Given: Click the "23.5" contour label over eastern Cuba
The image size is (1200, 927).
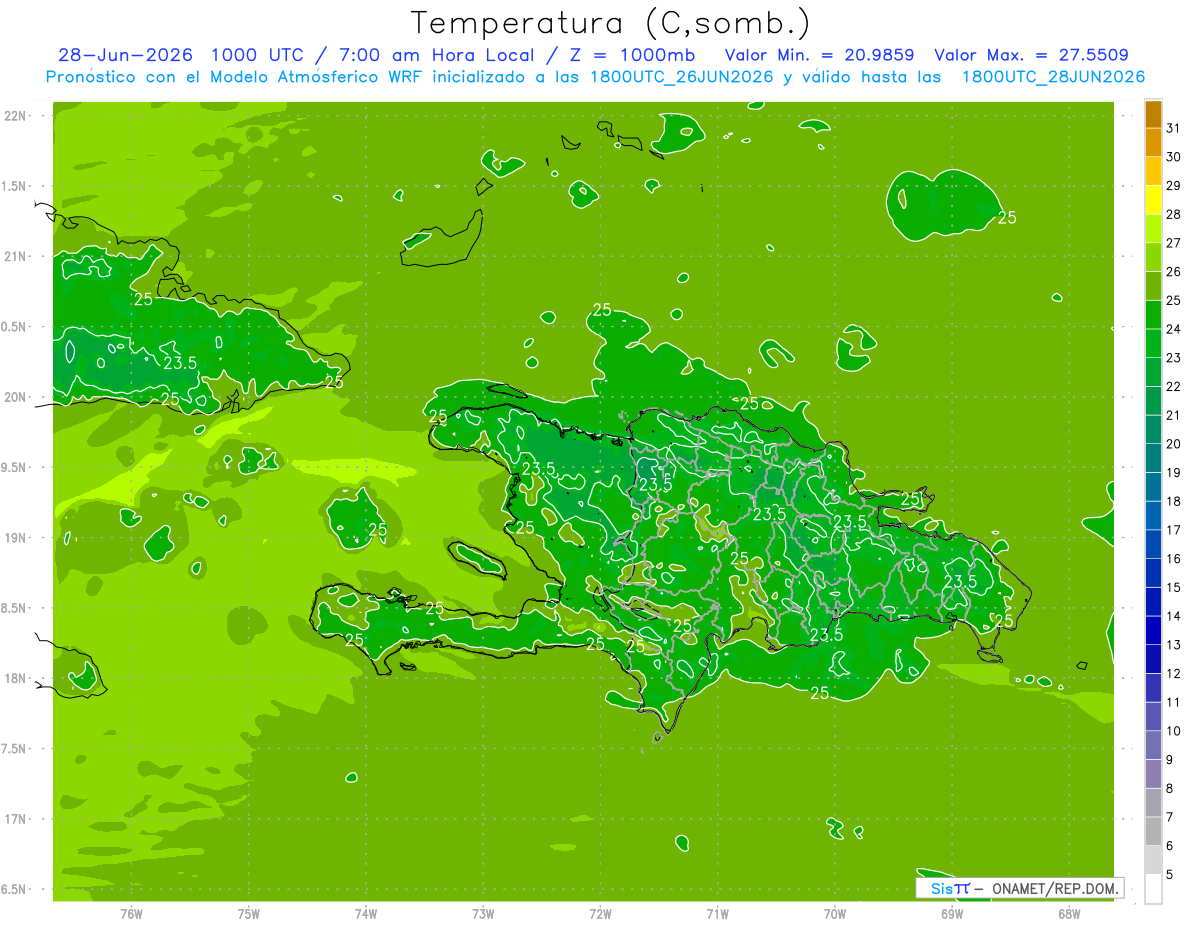Looking at the screenshot, I should point(180,363).
